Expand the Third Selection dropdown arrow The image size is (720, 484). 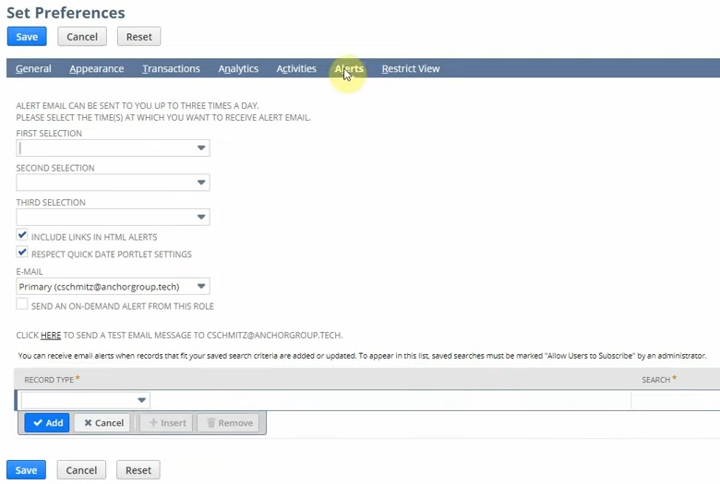pyautogui.click(x=201, y=217)
